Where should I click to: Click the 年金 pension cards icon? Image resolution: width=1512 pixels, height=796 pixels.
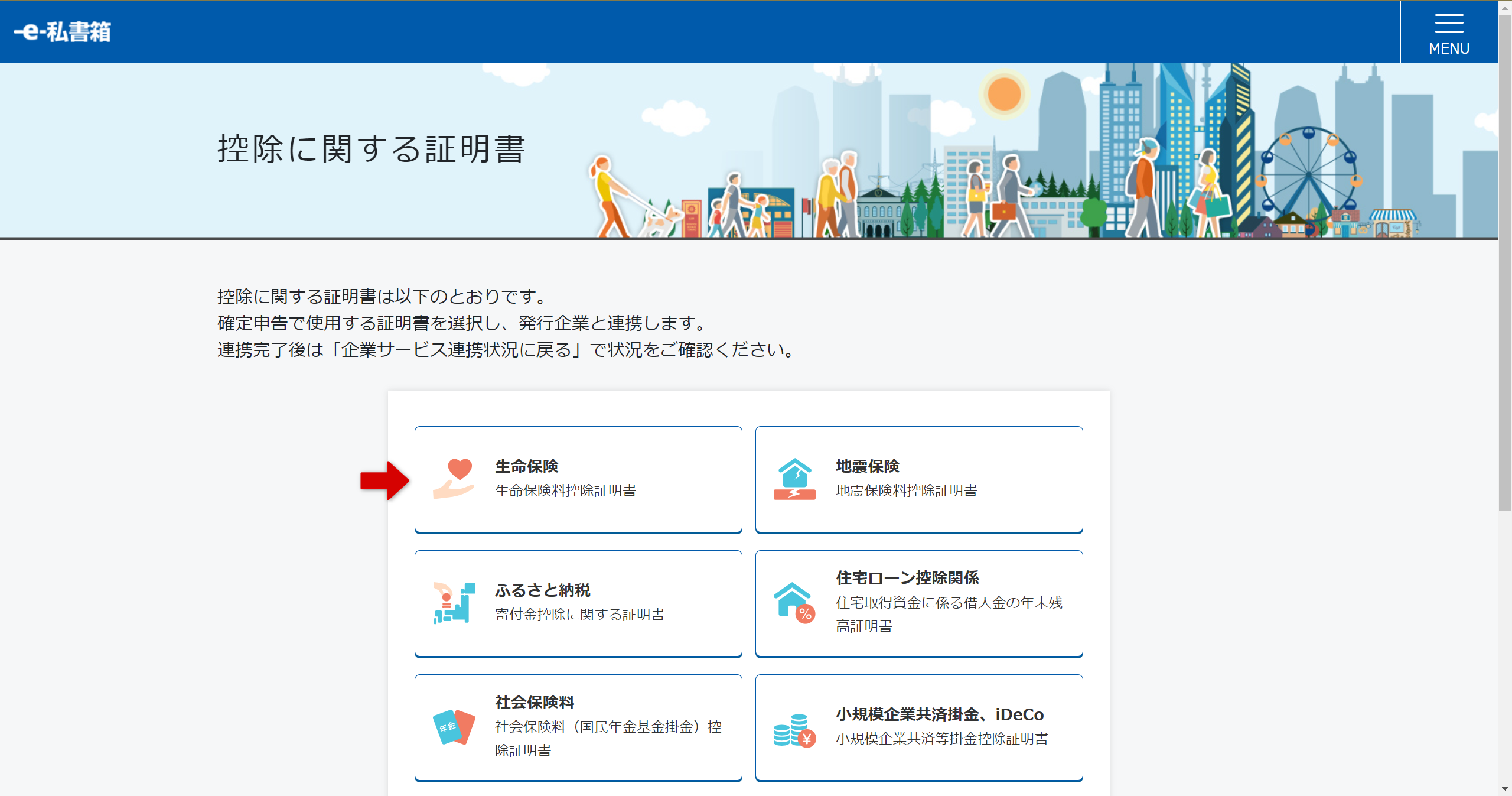pyautogui.click(x=454, y=726)
